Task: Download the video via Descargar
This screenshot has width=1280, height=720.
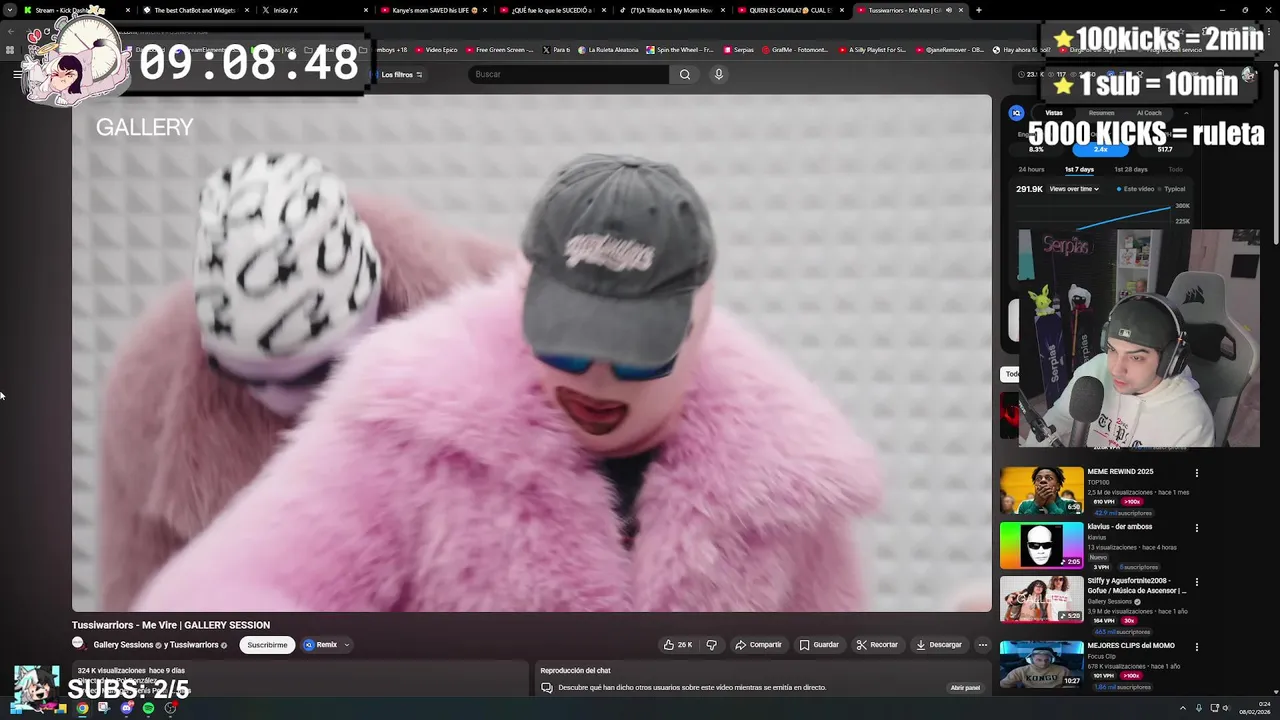Action: pyautogui.click(x=939, y=645)
